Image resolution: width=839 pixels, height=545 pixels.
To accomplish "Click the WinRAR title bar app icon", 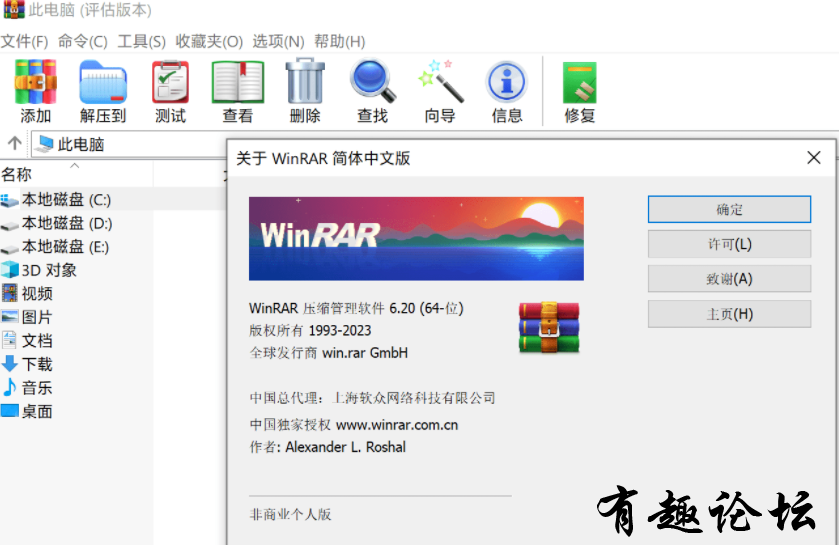I will (x=13, y=9).
